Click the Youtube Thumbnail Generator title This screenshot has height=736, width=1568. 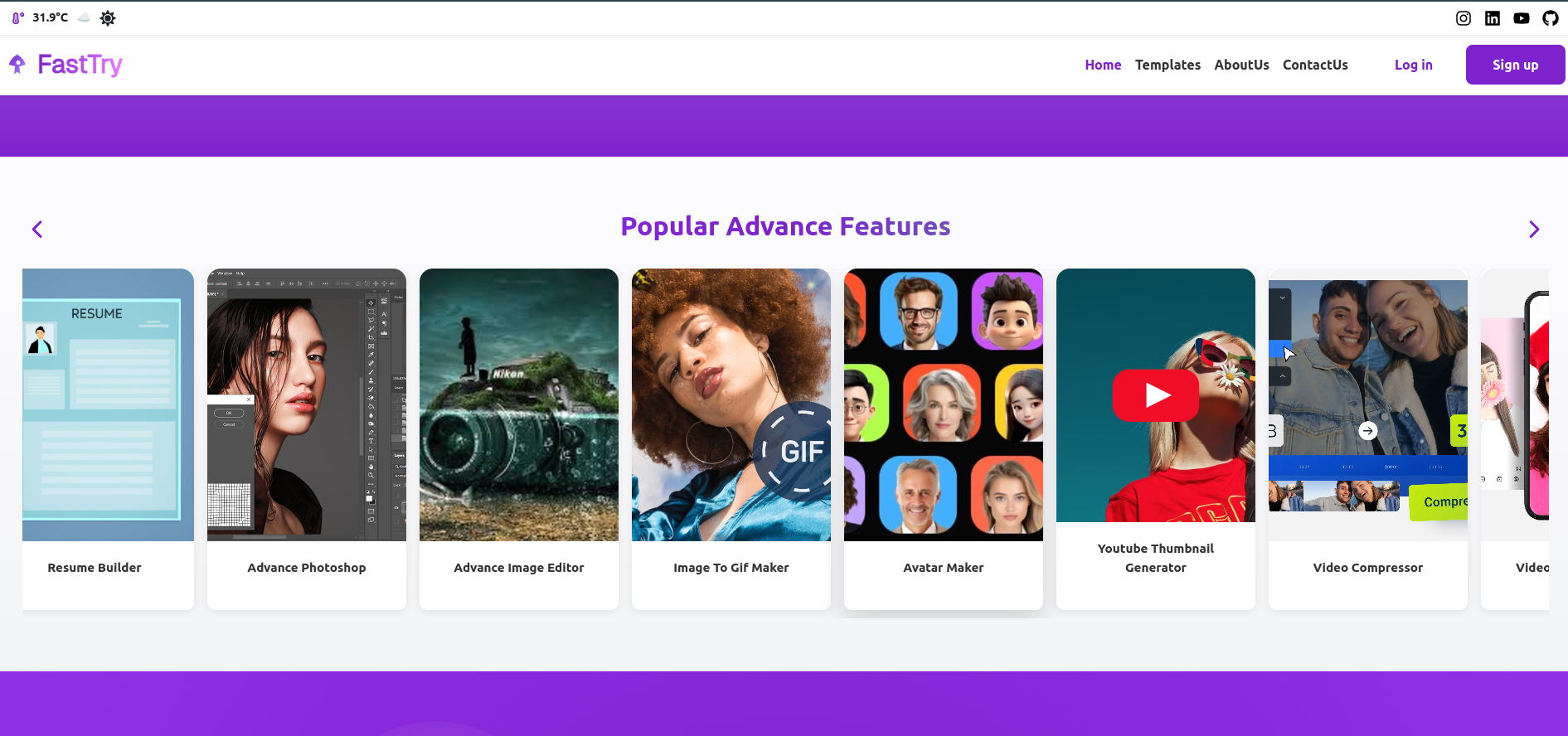coord(1156,558)
